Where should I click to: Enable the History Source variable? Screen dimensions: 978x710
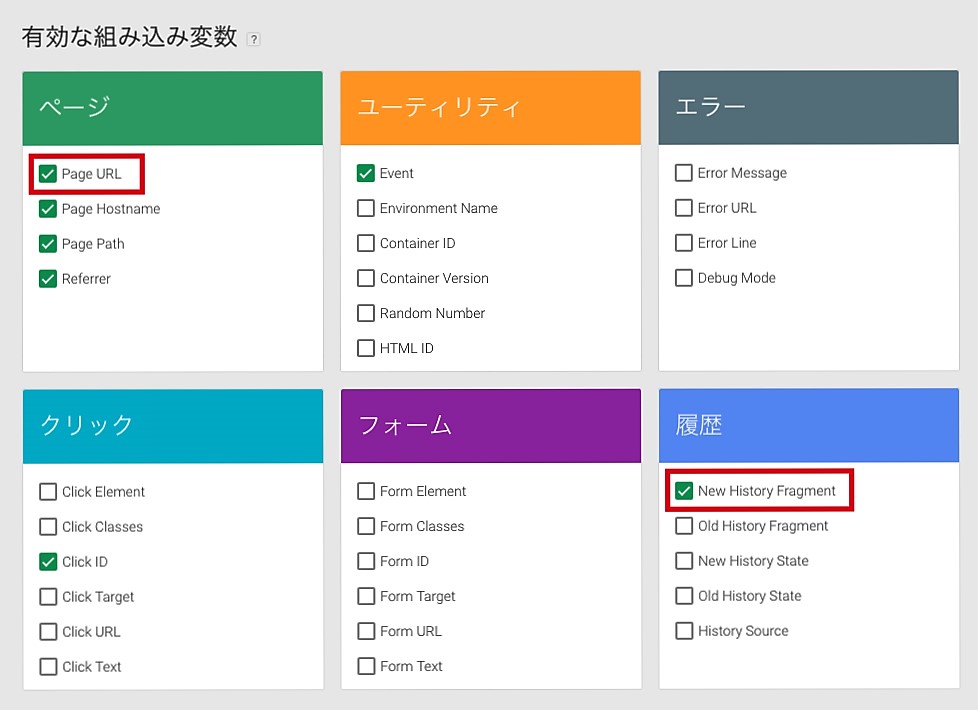(x=684, y=631)
